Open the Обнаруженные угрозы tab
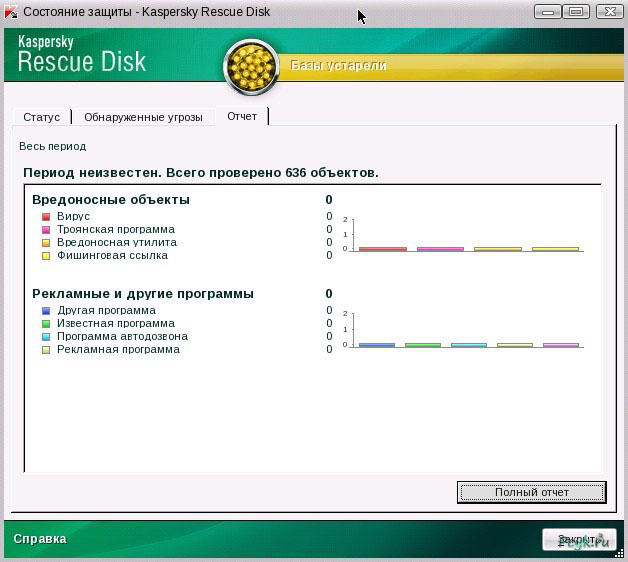The image size is (628, 562). tap(143, 117)
